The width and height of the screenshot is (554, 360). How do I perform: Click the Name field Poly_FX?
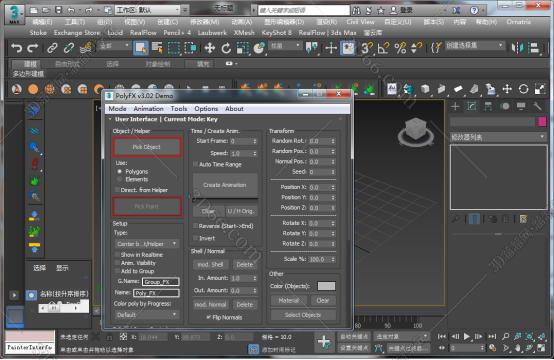[156, 293]
